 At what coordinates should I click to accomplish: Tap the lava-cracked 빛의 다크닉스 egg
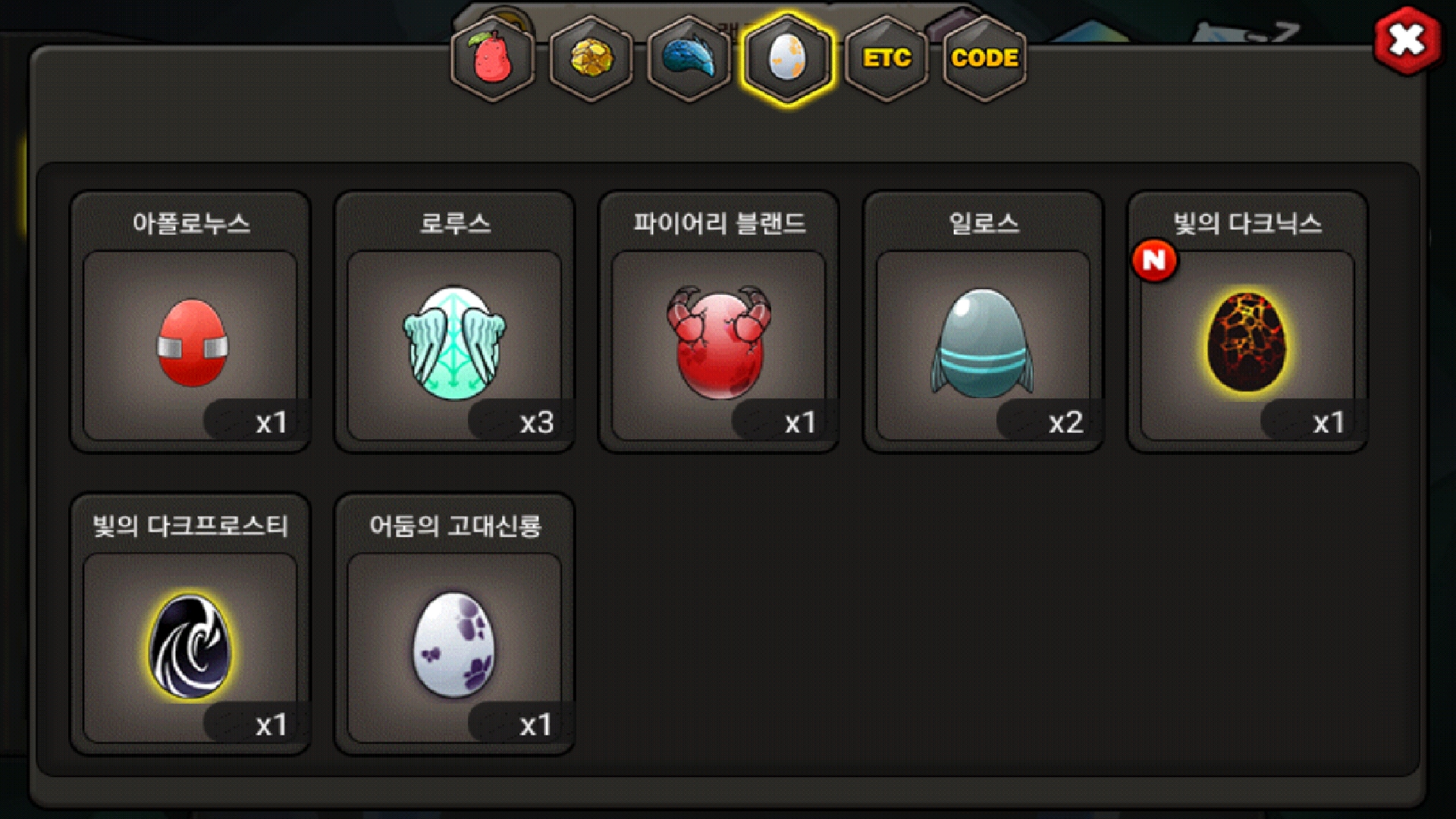(1247, 345)
